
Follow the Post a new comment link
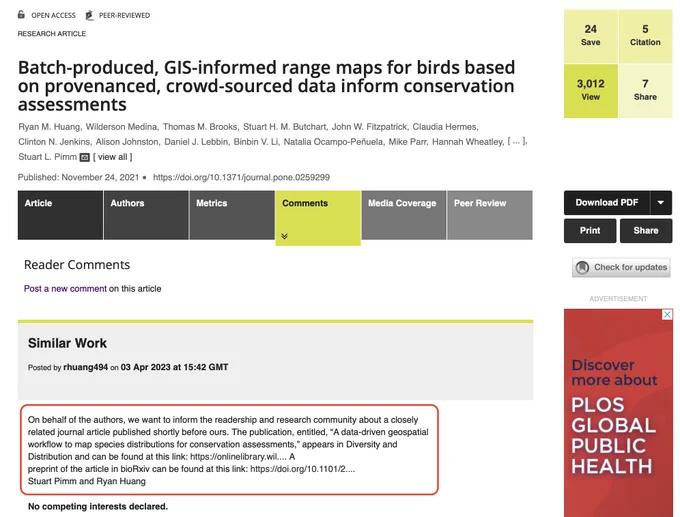pos(65,289)
